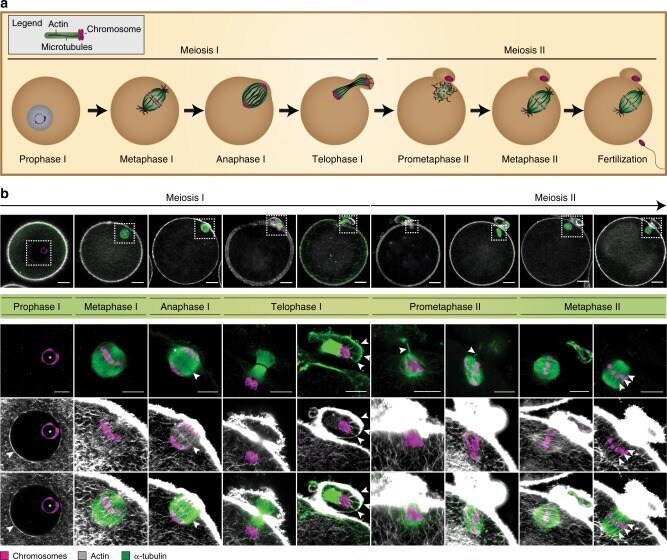Screen dimensions: 667x560
Task: Select the Metaphase II oocyte diagram in panel a
Action: pyautogui.click(x=527, y=106)
